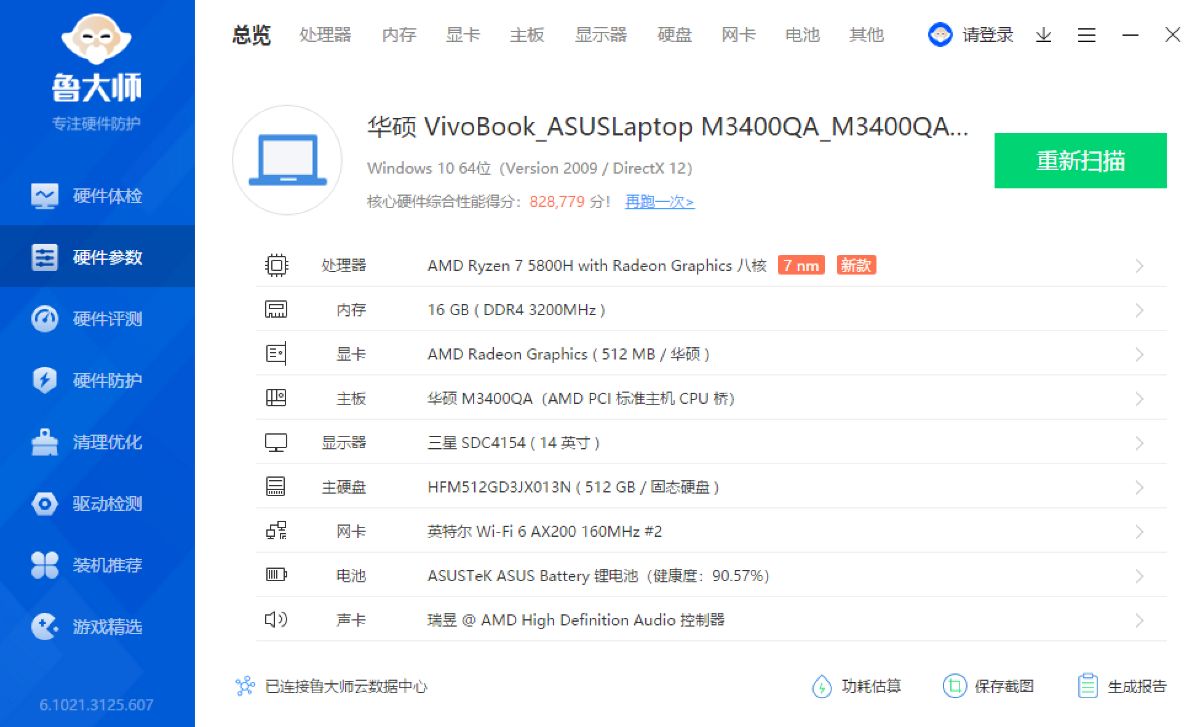The height and width of the screenshot is (727, 1200).
Task: Open 硬件防护 shield icon in sidebar
Action: 45,380
